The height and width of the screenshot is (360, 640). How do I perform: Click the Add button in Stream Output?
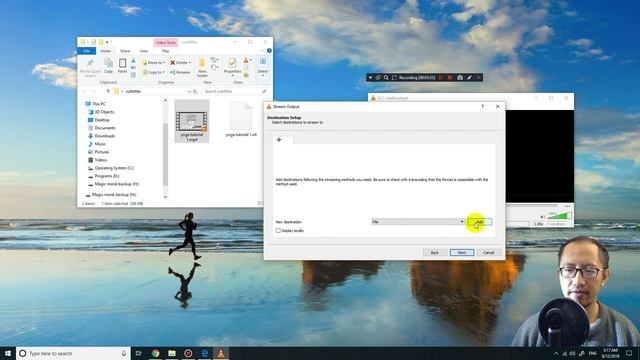(480, 222)
